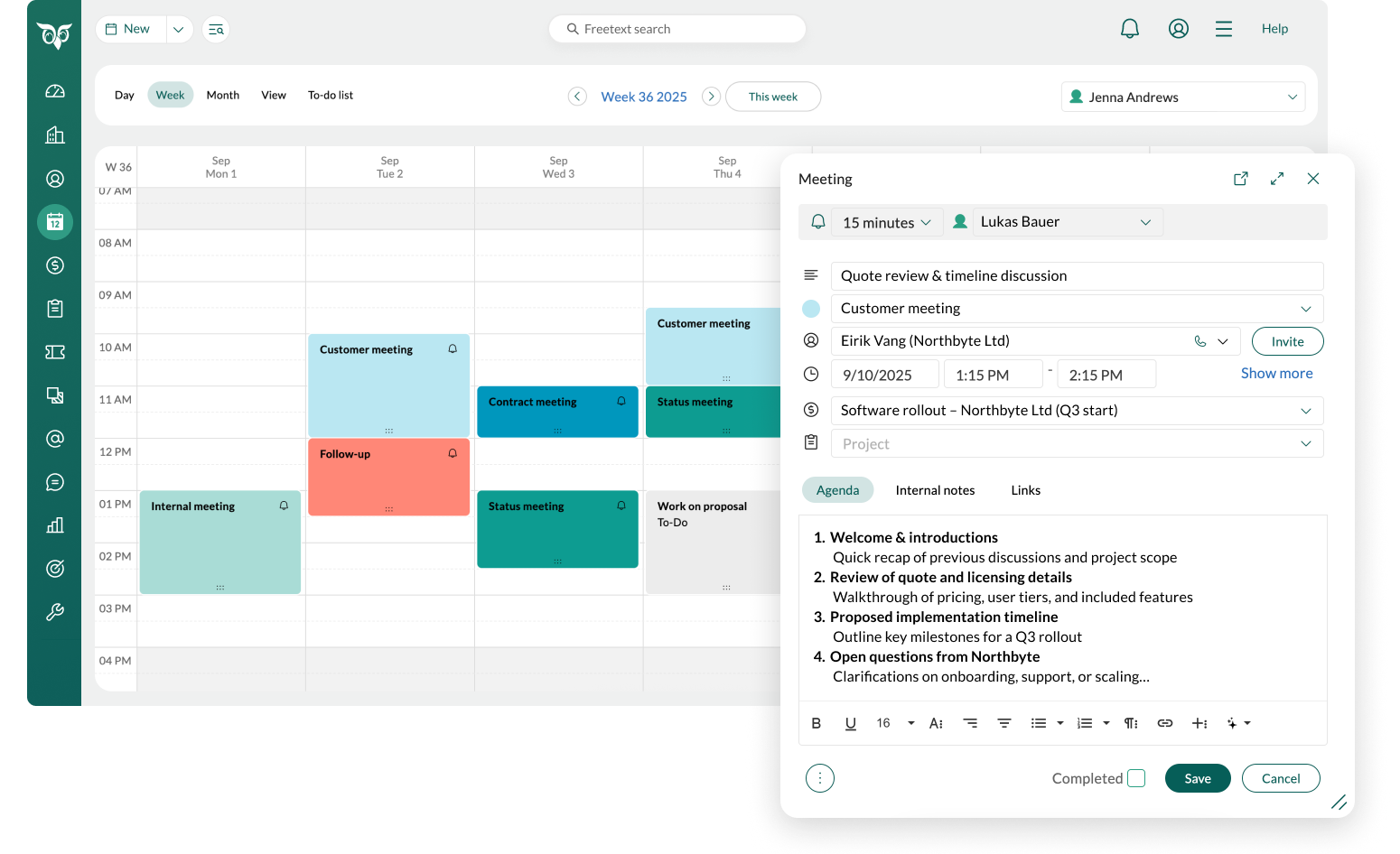Toggle underline formatting in agenda editor
The width and height of the screenshot is (1400, 854).
tap(850, 723)
